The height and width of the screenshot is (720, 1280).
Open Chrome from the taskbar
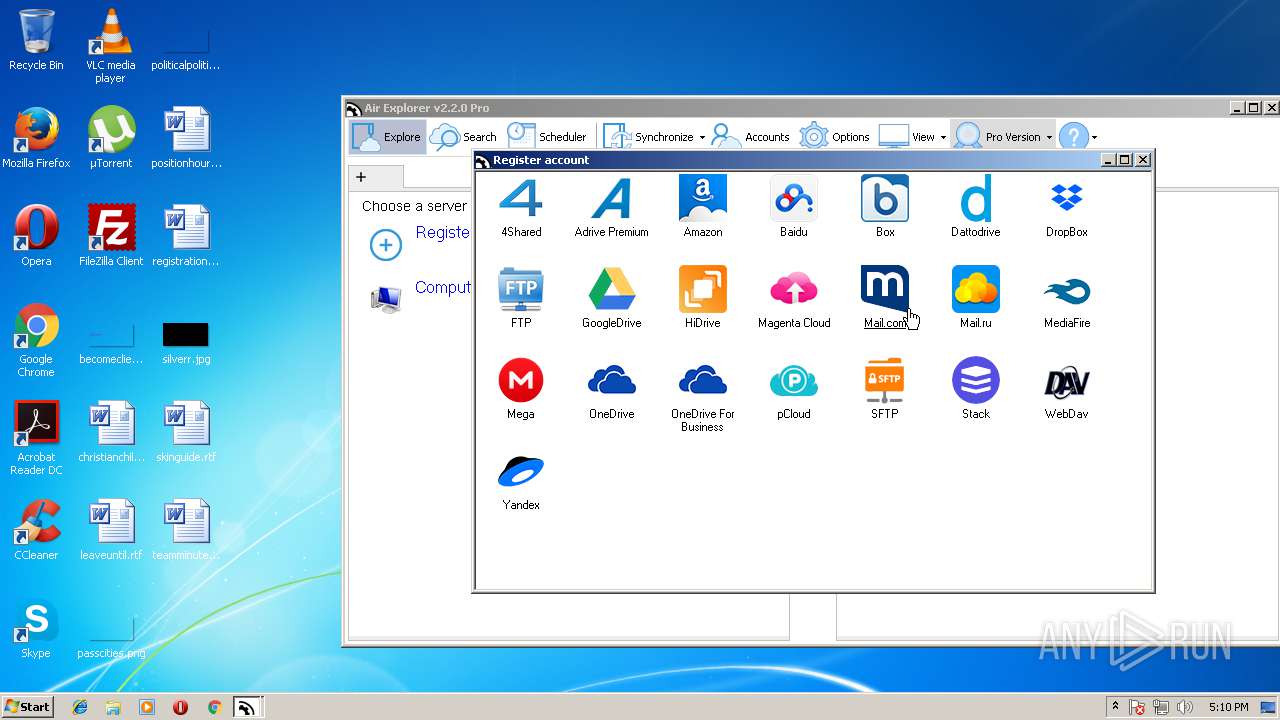[214, 707]
